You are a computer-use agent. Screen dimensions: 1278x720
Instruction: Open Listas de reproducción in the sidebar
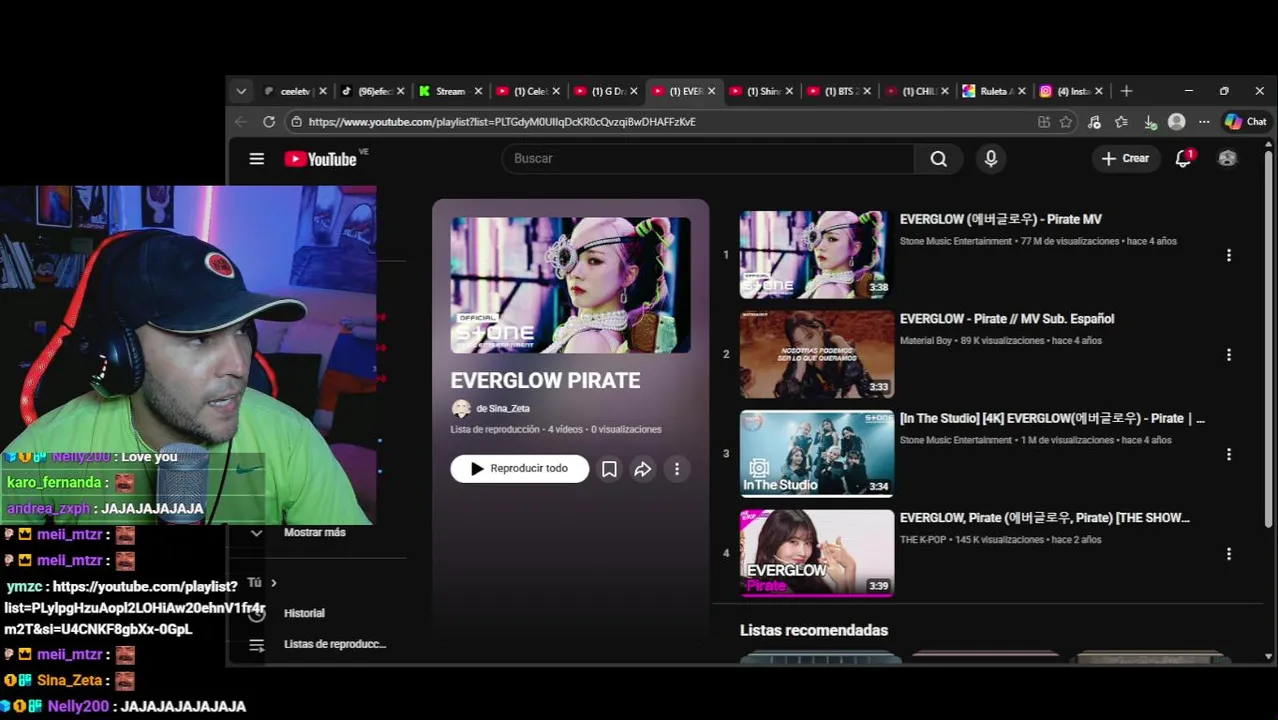[334, 644]
